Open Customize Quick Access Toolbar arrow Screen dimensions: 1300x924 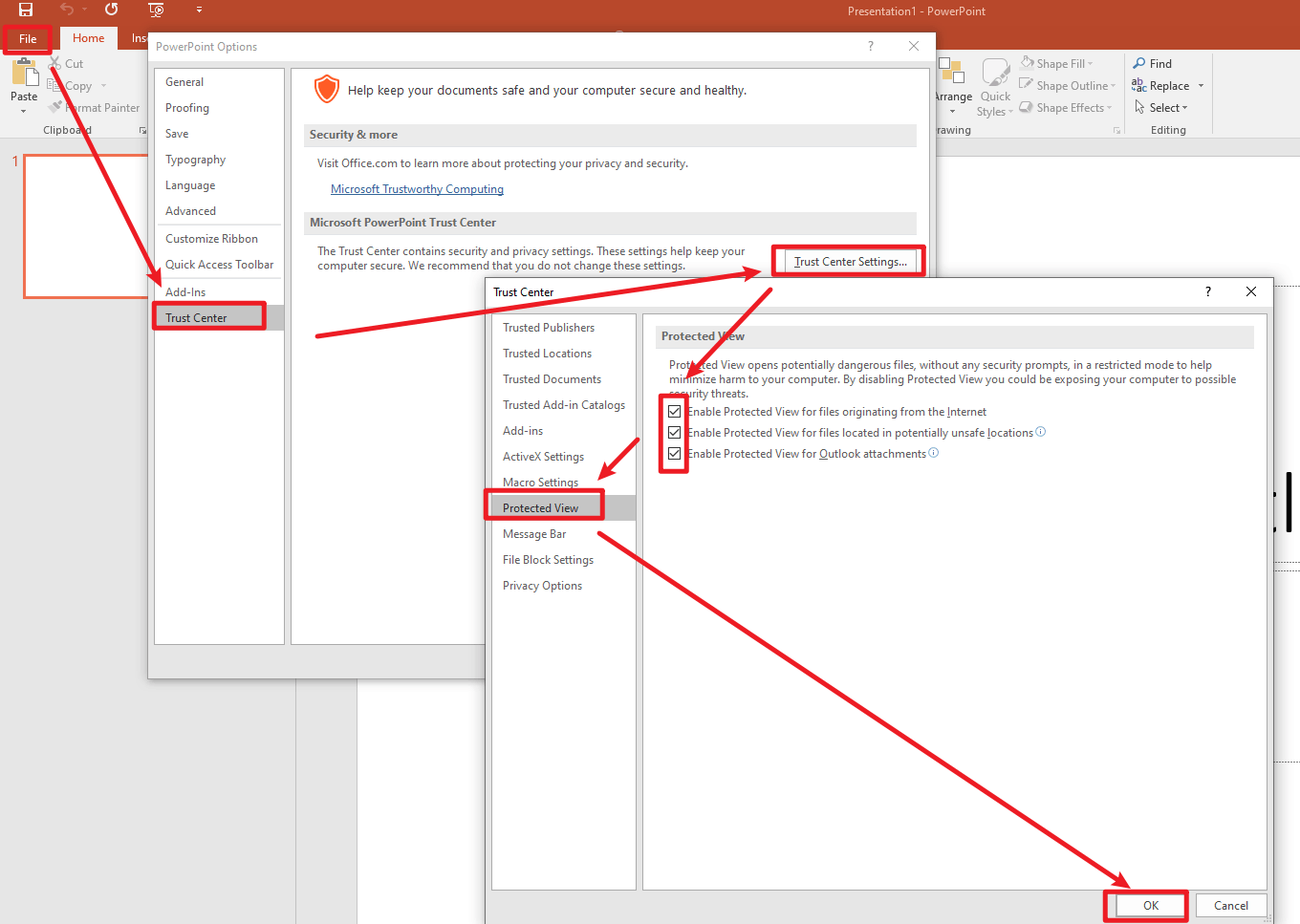coord(199,10)
